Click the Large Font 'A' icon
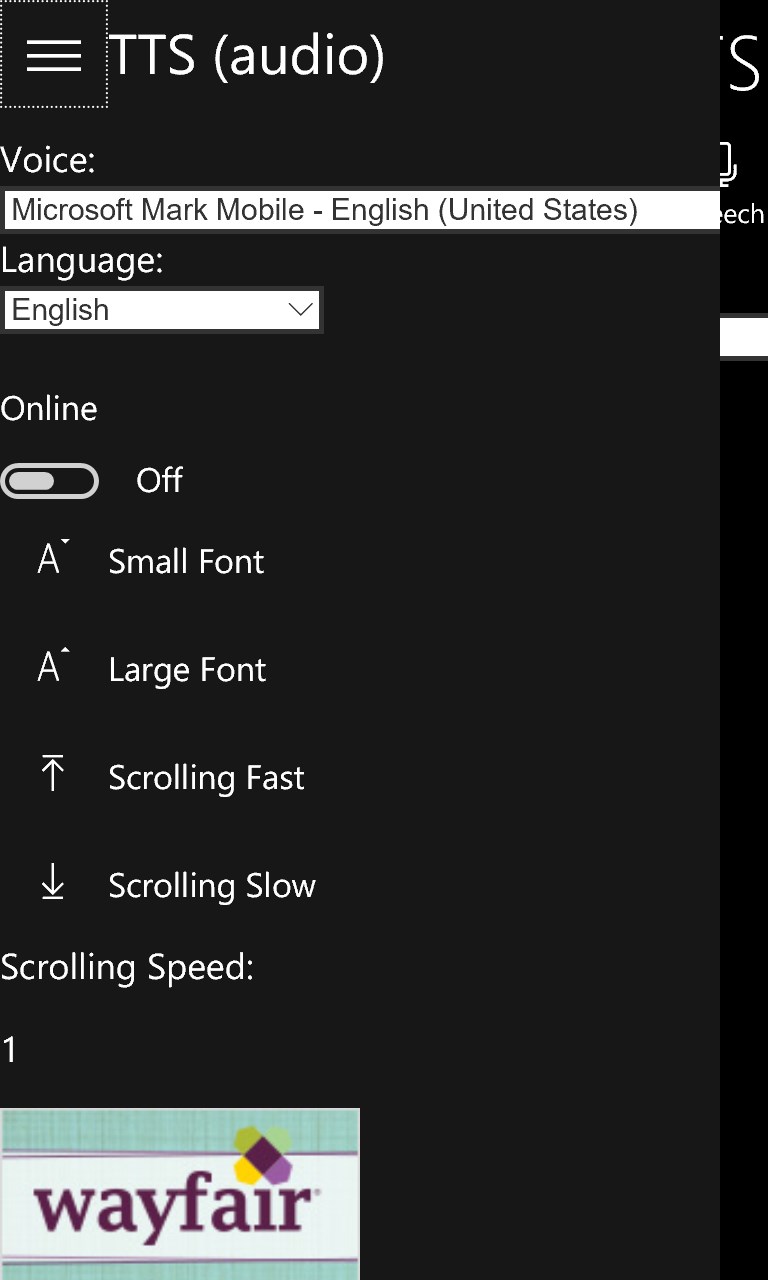Viewport: 768px width, 1280px height. [53, 665]
